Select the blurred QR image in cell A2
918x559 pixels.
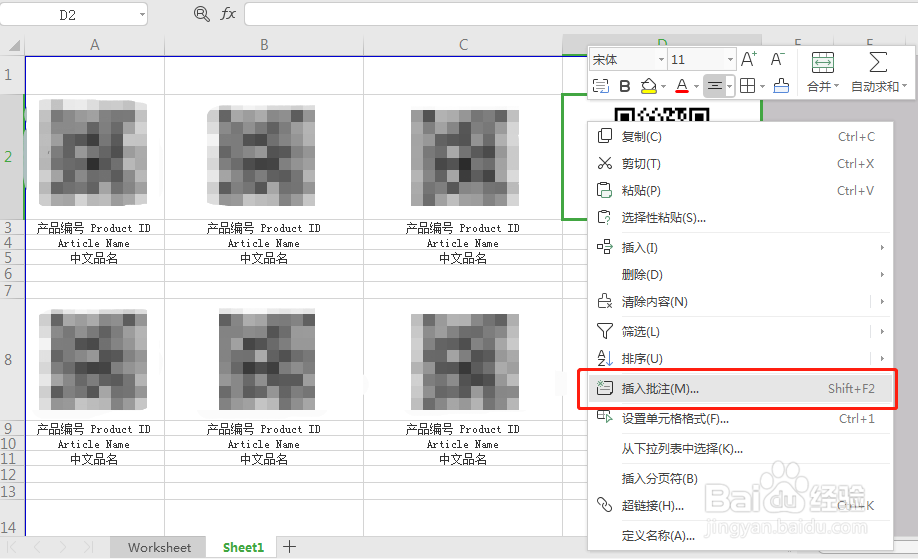(x=93, y=153)
